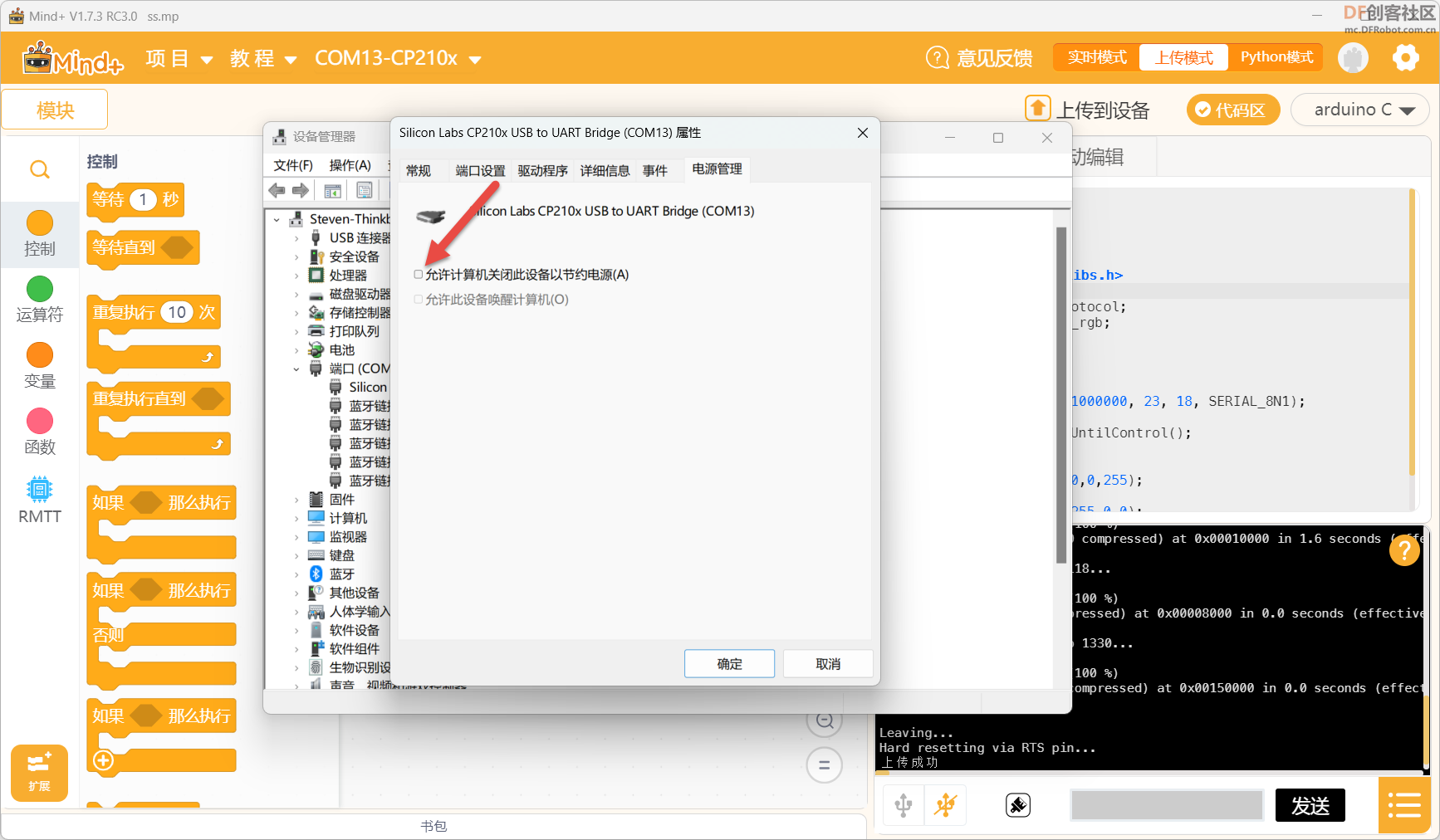
Task: Click the Device Manager vertical scrollbar
Action: click(1060, 395)
